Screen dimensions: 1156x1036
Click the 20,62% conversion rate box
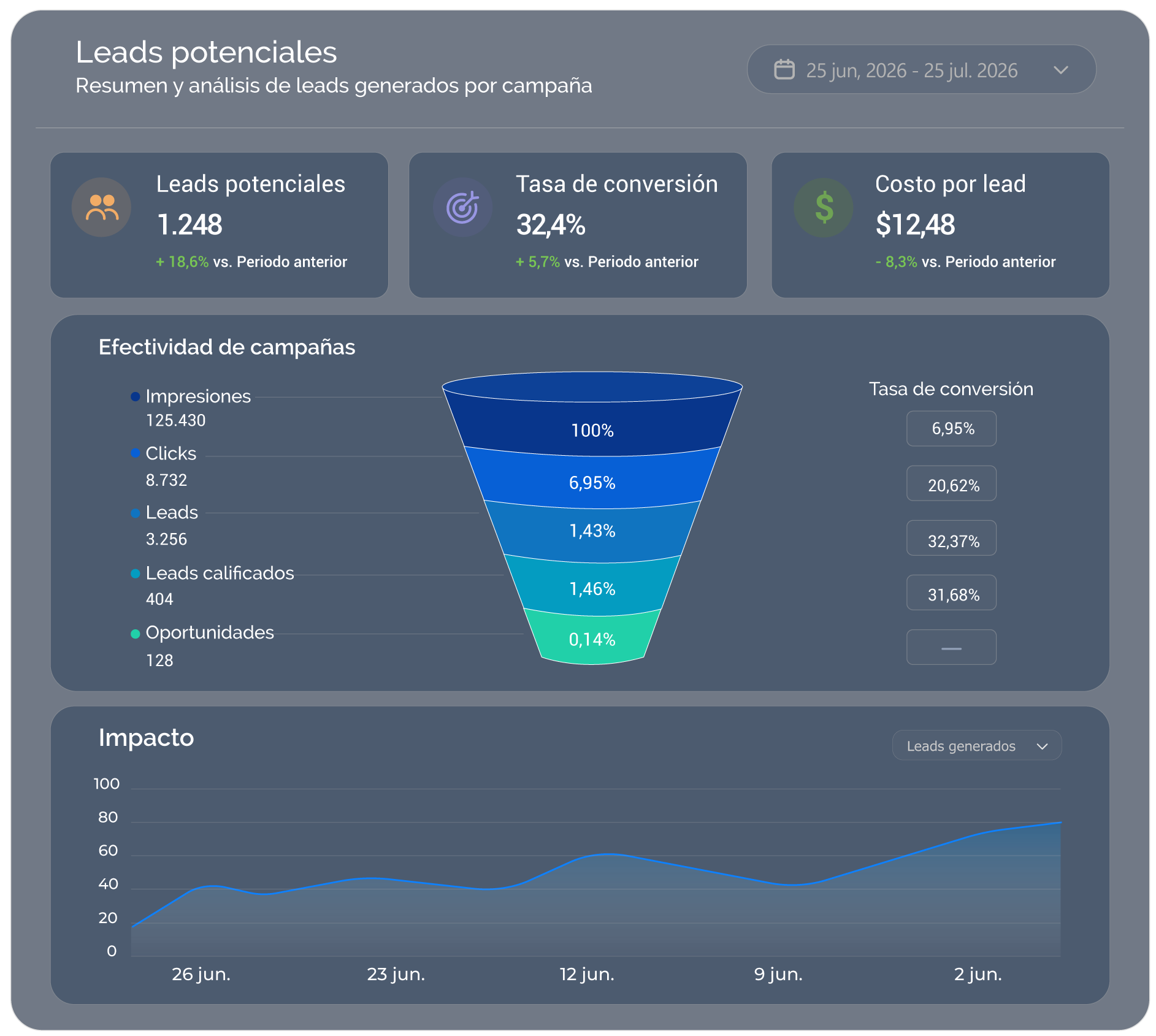tap(951, 483)
